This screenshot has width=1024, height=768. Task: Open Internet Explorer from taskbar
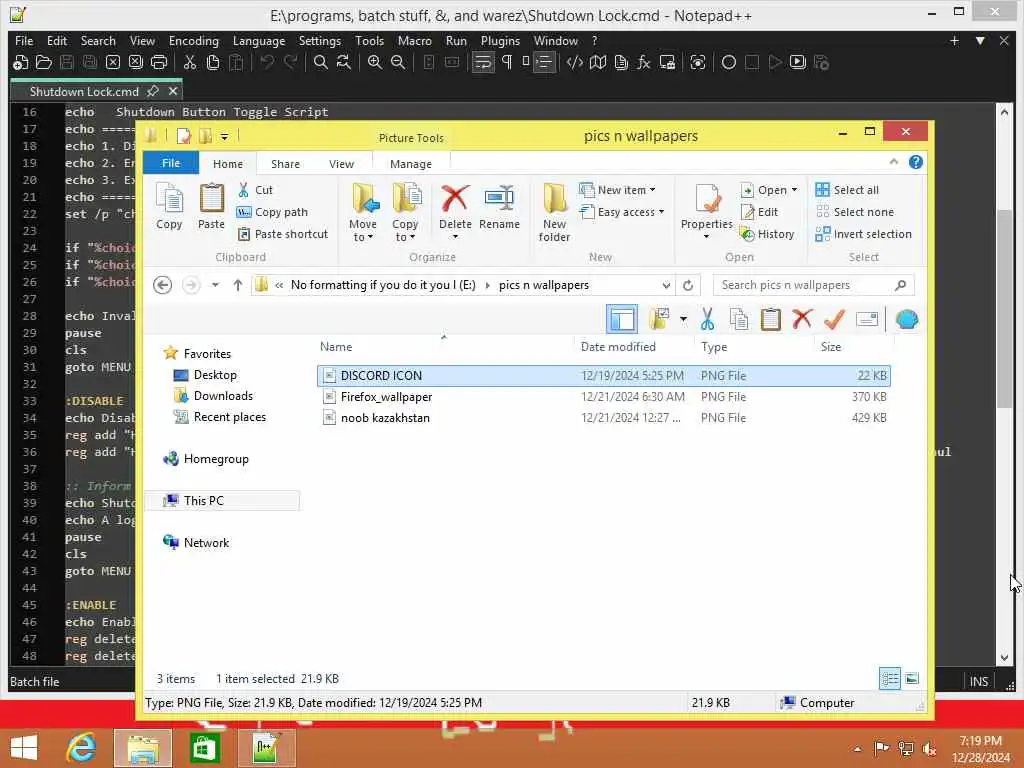(x=81, y=747)
